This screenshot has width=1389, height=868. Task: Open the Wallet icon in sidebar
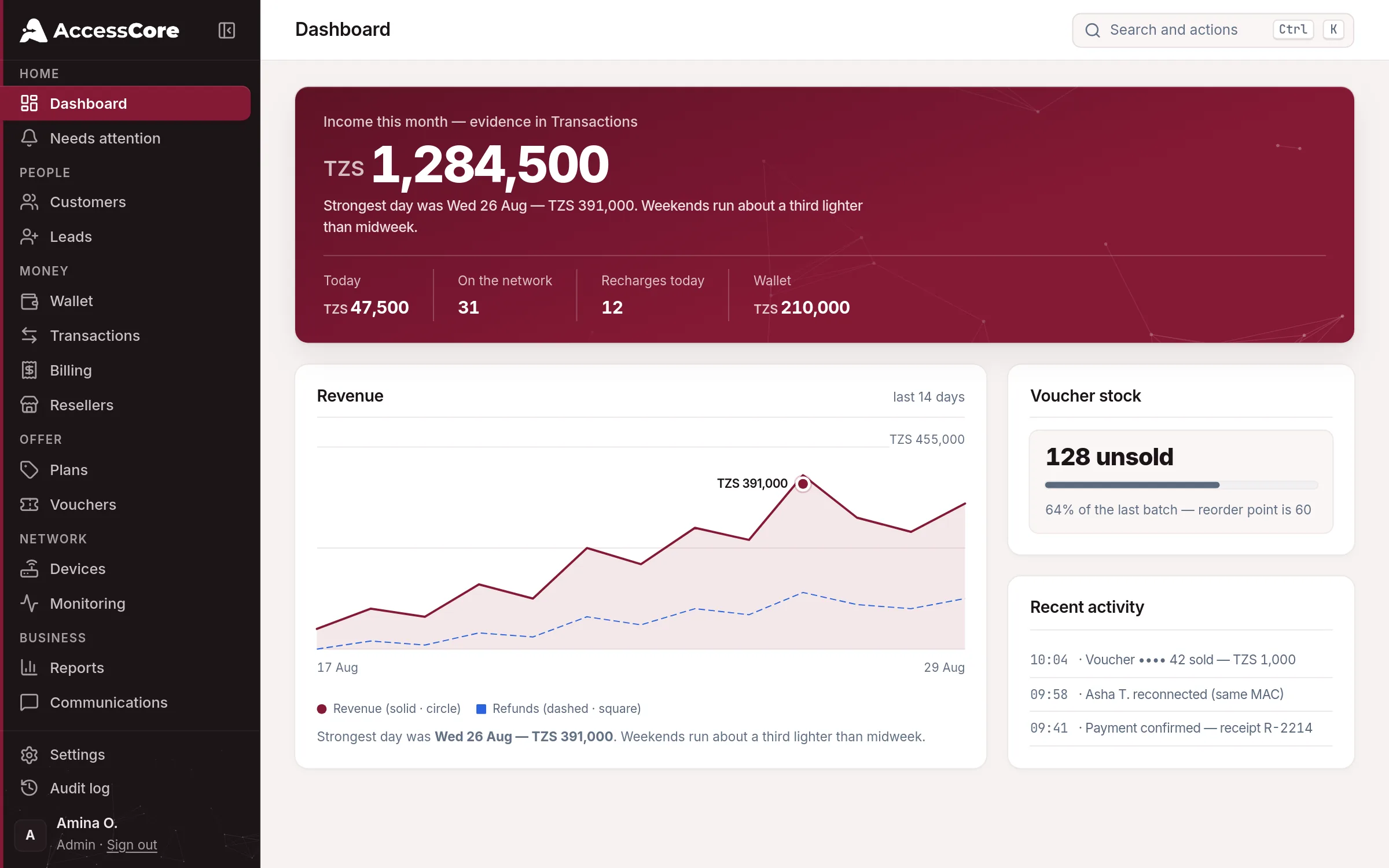(x=29, y=301)
